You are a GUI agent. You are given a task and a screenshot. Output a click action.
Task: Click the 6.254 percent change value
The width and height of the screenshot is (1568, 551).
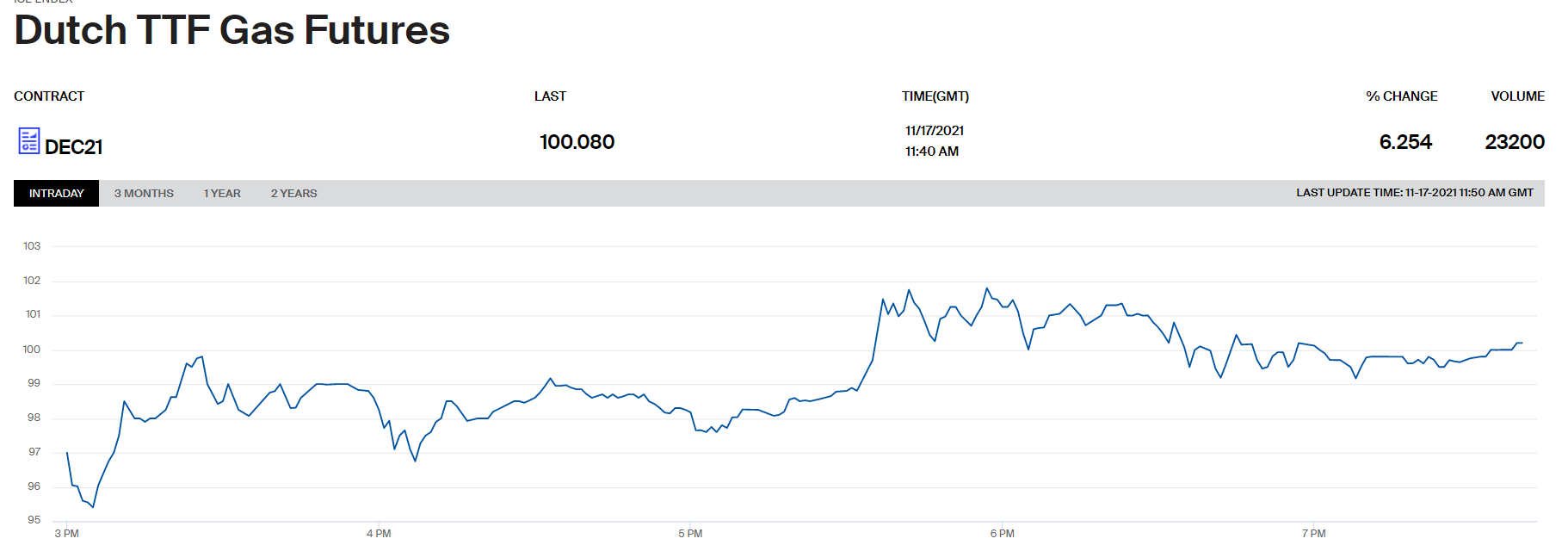click(1405, 142)
